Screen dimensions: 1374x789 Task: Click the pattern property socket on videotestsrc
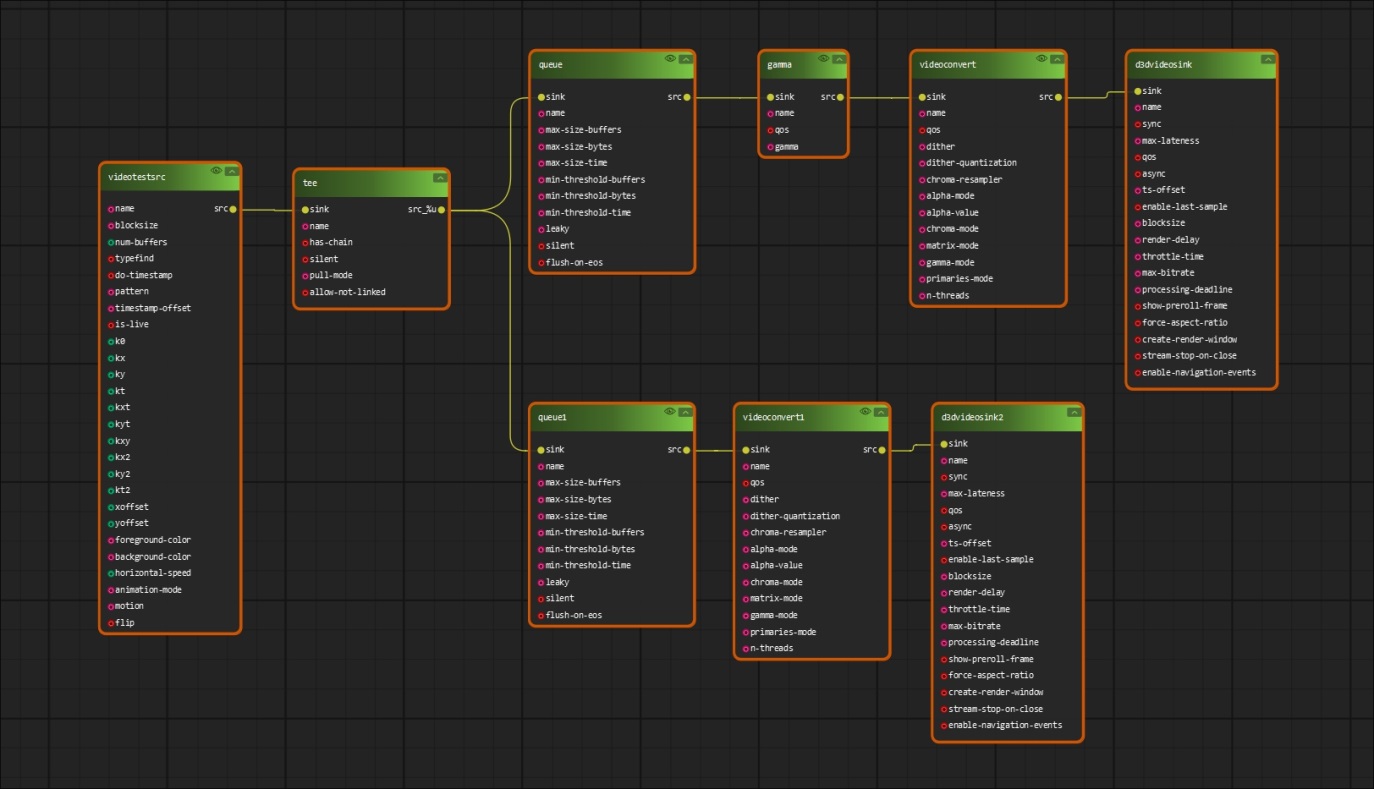(111, 291)
